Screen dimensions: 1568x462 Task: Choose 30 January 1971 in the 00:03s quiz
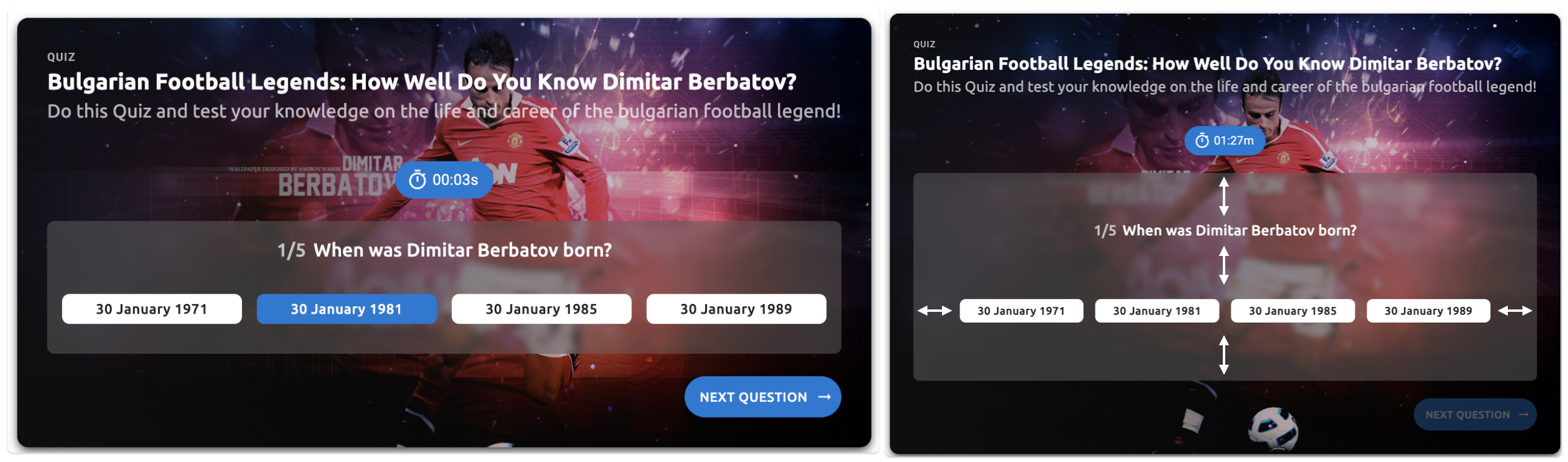click(151, 309)
